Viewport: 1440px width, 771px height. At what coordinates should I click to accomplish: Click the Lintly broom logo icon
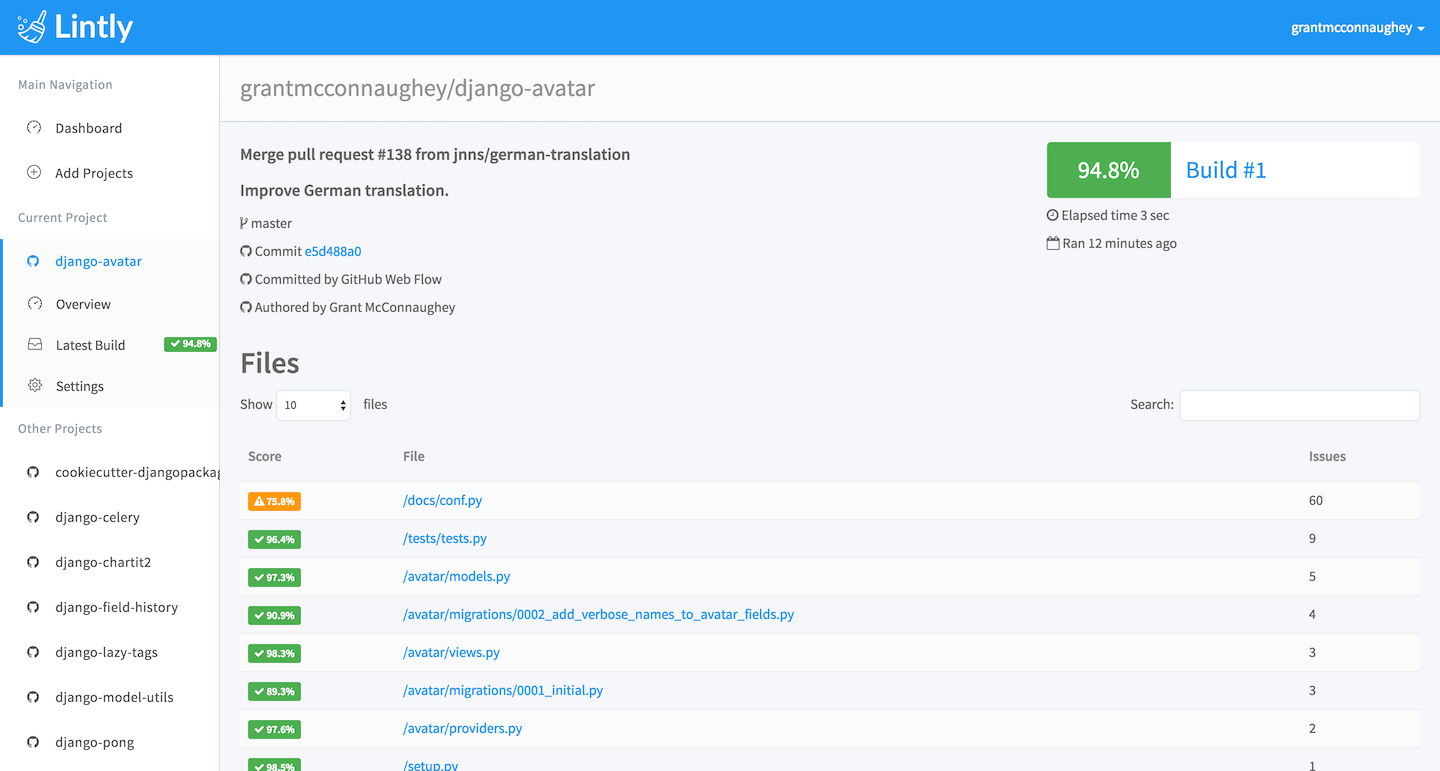(x=32, y=27)
